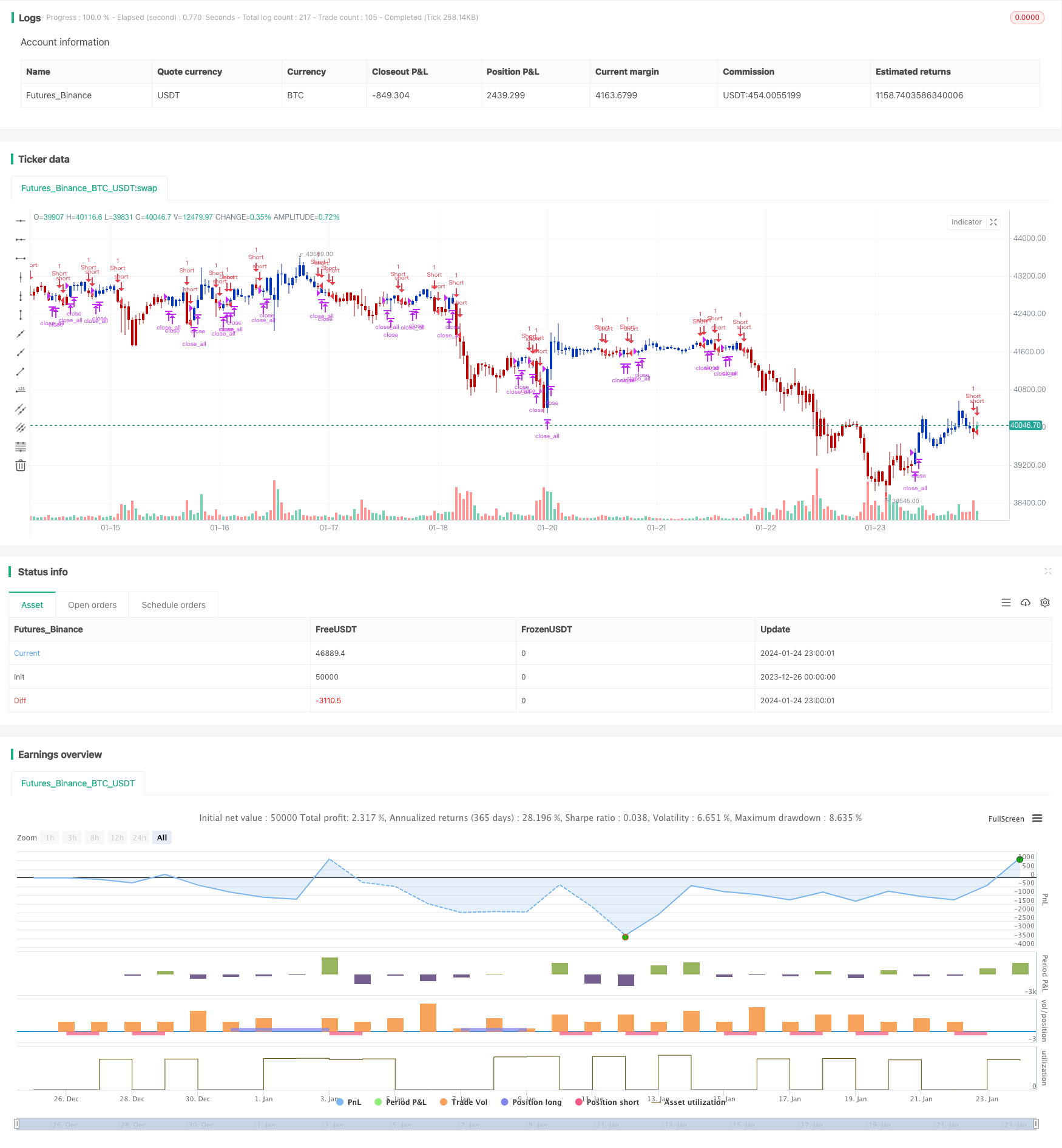
Task: Click the 2439.299 Position P&L value
Action: (506, 95)
